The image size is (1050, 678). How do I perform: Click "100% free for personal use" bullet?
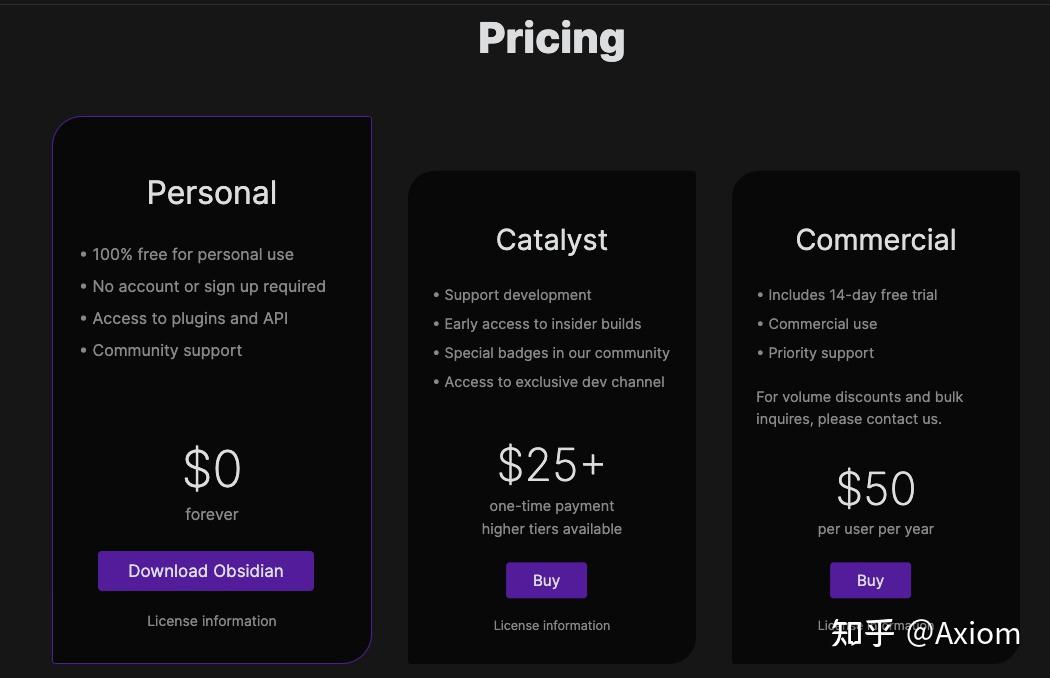[193, 255]
